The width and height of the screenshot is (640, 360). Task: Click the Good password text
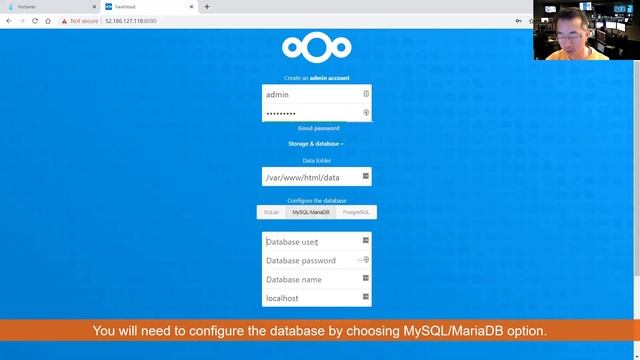click(x=318, y=128)
